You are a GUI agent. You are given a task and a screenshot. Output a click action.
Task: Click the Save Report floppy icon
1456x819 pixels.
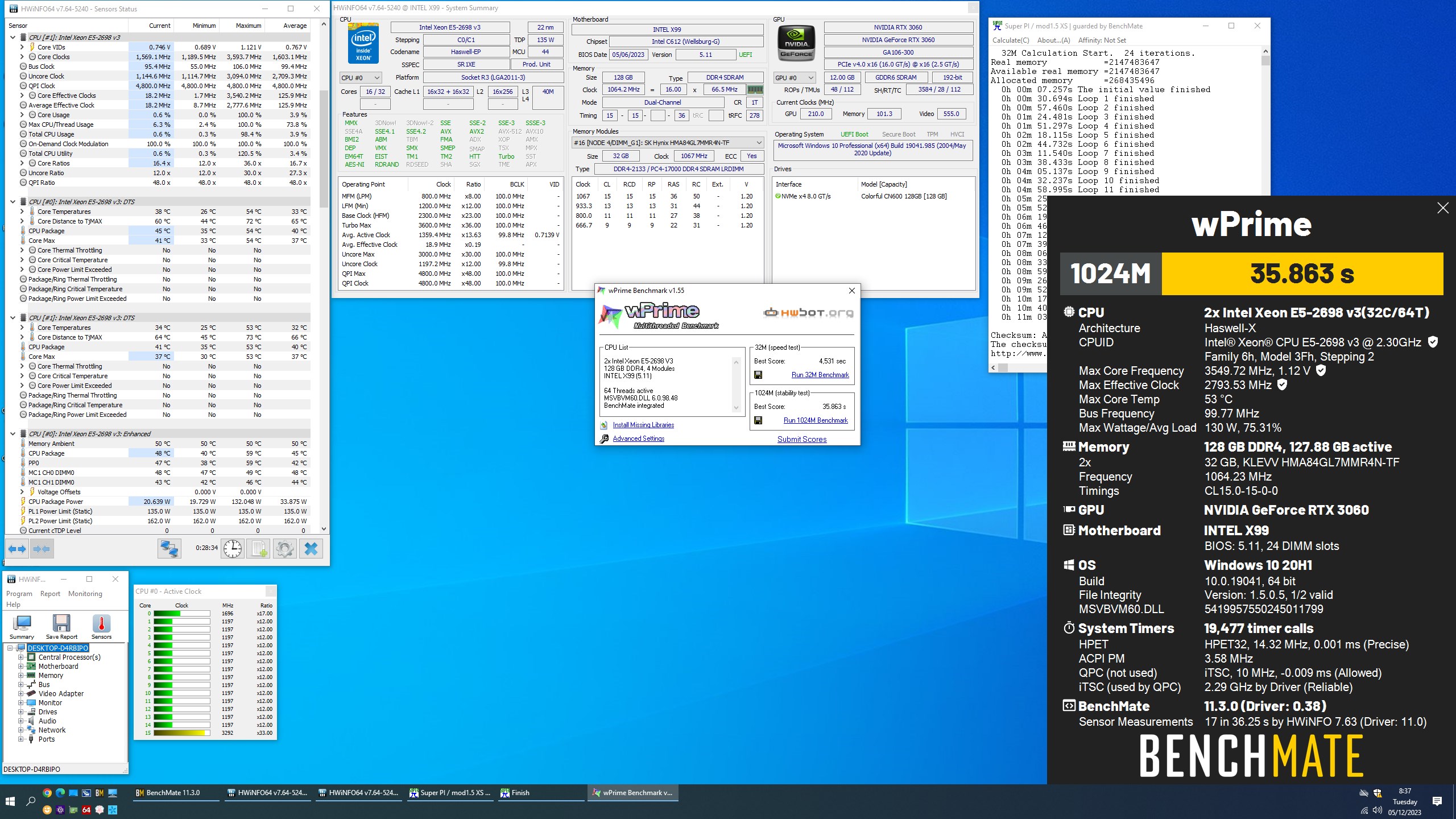tap(61, 627)
